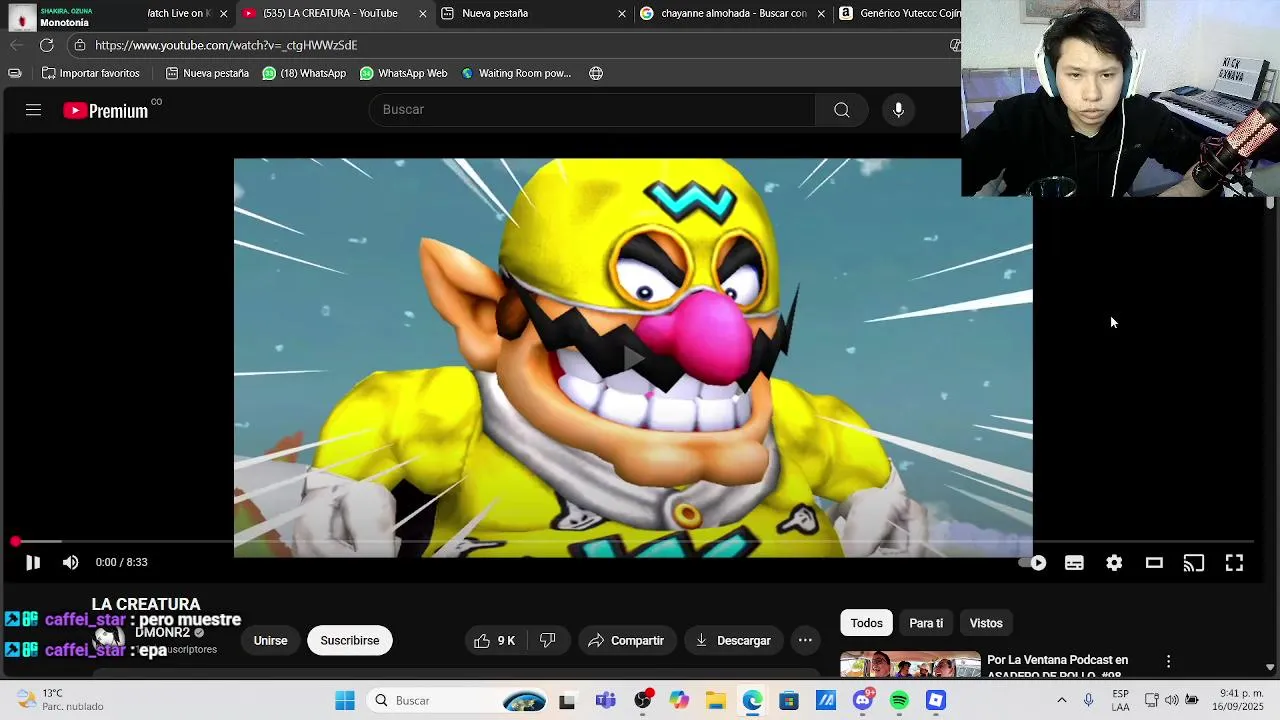
Task: Open the favorites bar folder icon
Action: [x=14, y=73]
